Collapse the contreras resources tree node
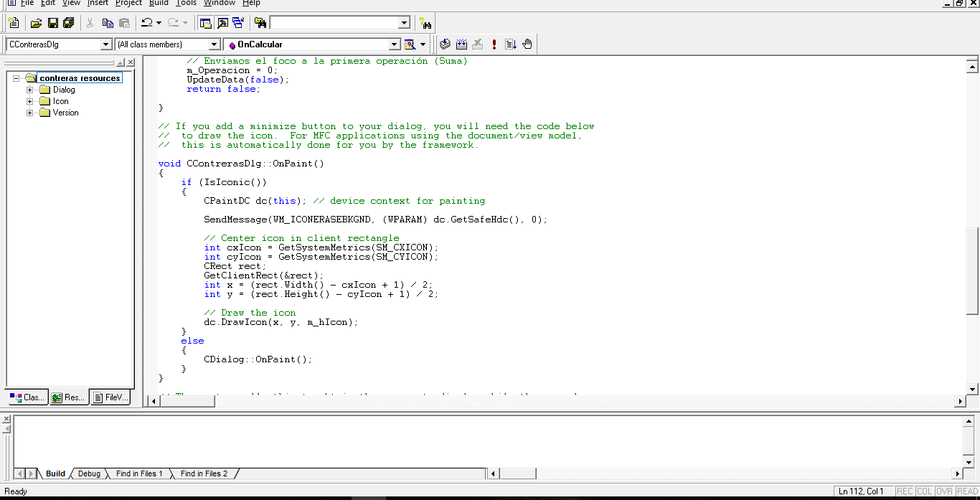Viewport: 980px width, 500px height. (15, 78)
